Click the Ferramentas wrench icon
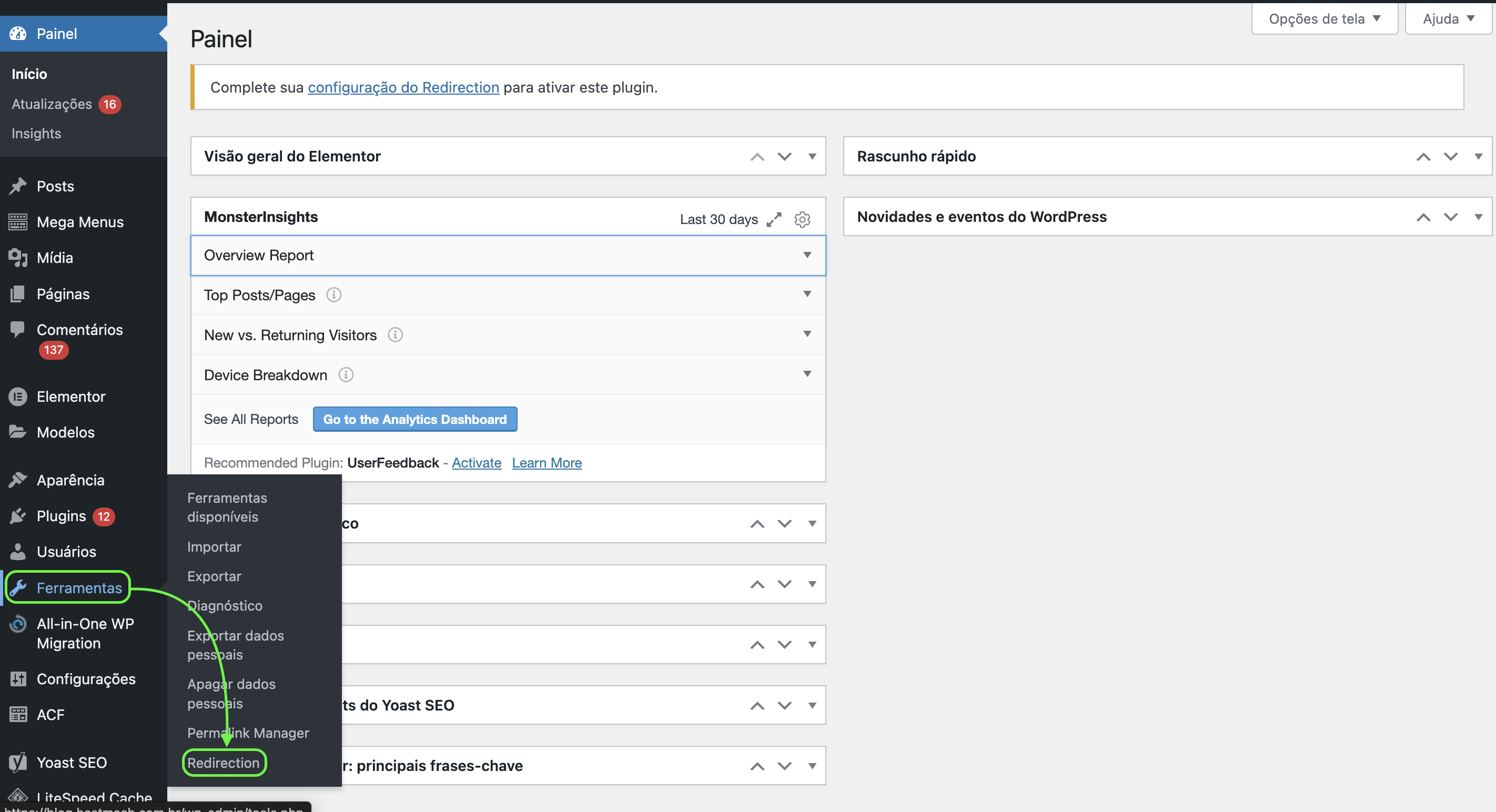This screenshot has height=812, width=1496. pos(18,588)
